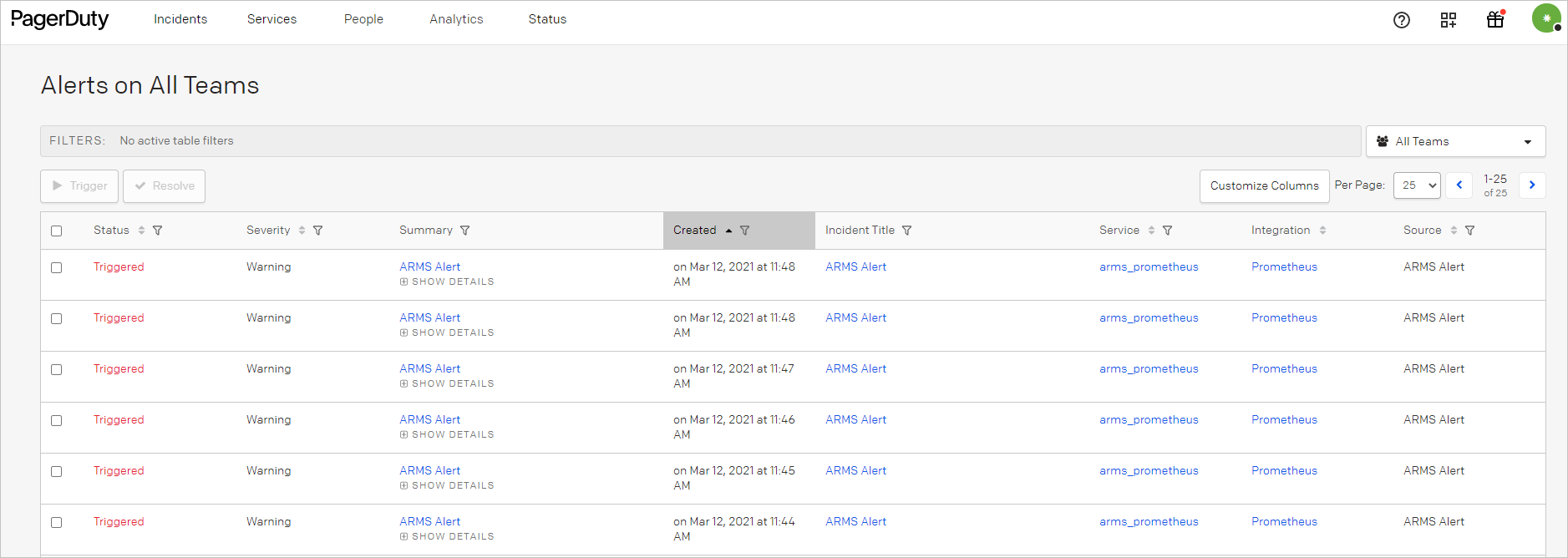Click the Trigger button
Image resolution: width=1568 pixels, height=558 pixels.
pos(79,186)
